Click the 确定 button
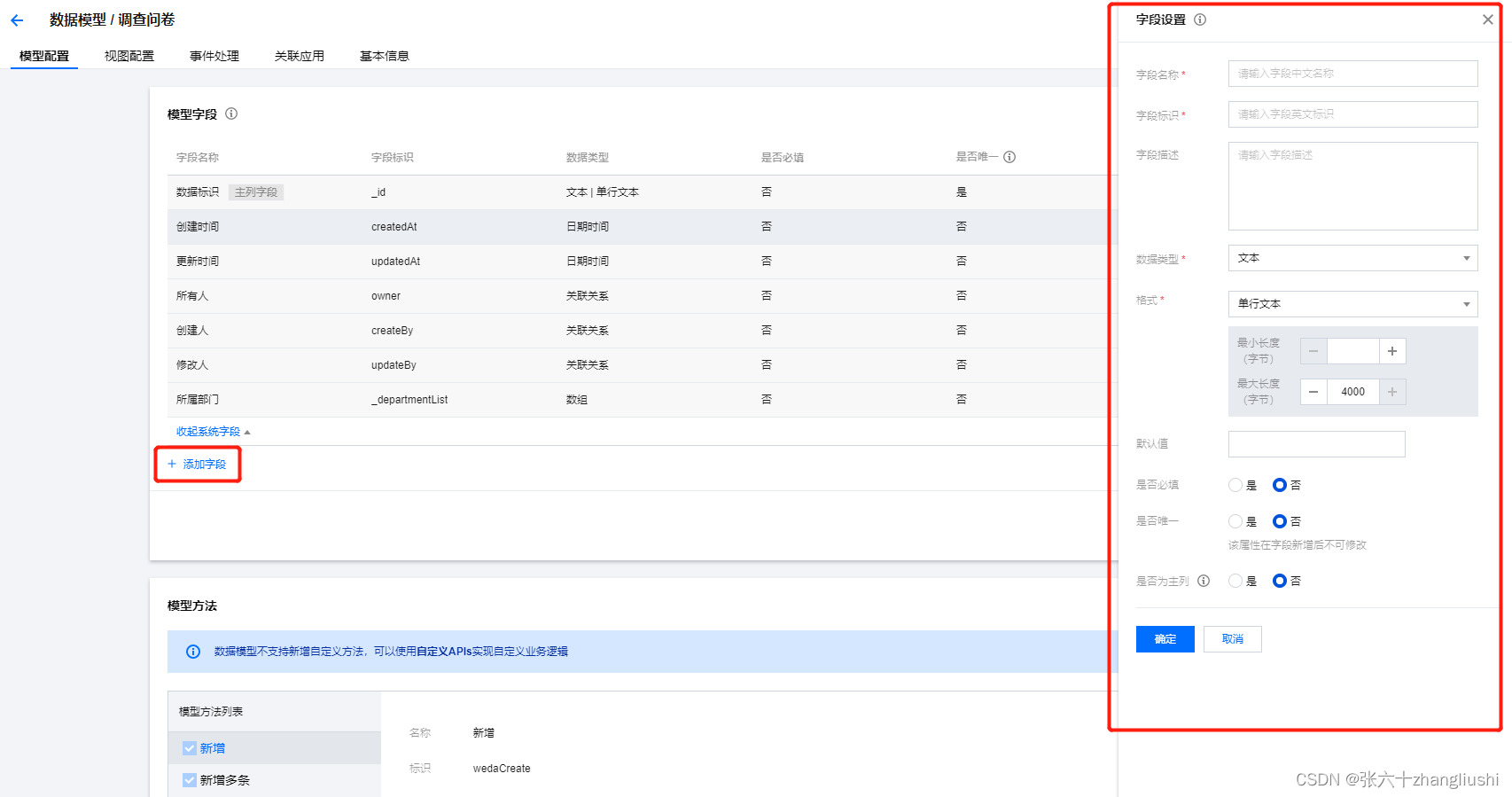 point(1165,639)
